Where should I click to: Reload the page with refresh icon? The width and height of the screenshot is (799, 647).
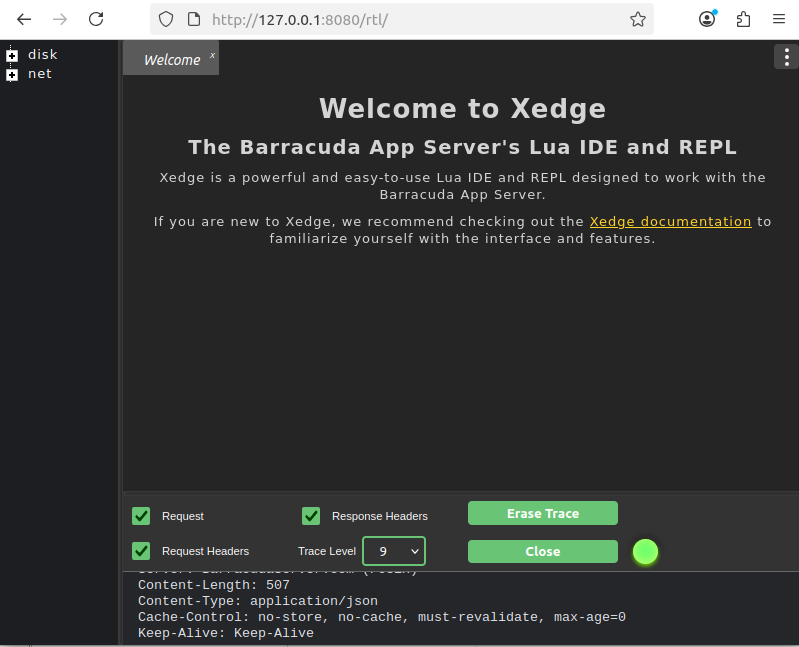click(x=96, y=19)
